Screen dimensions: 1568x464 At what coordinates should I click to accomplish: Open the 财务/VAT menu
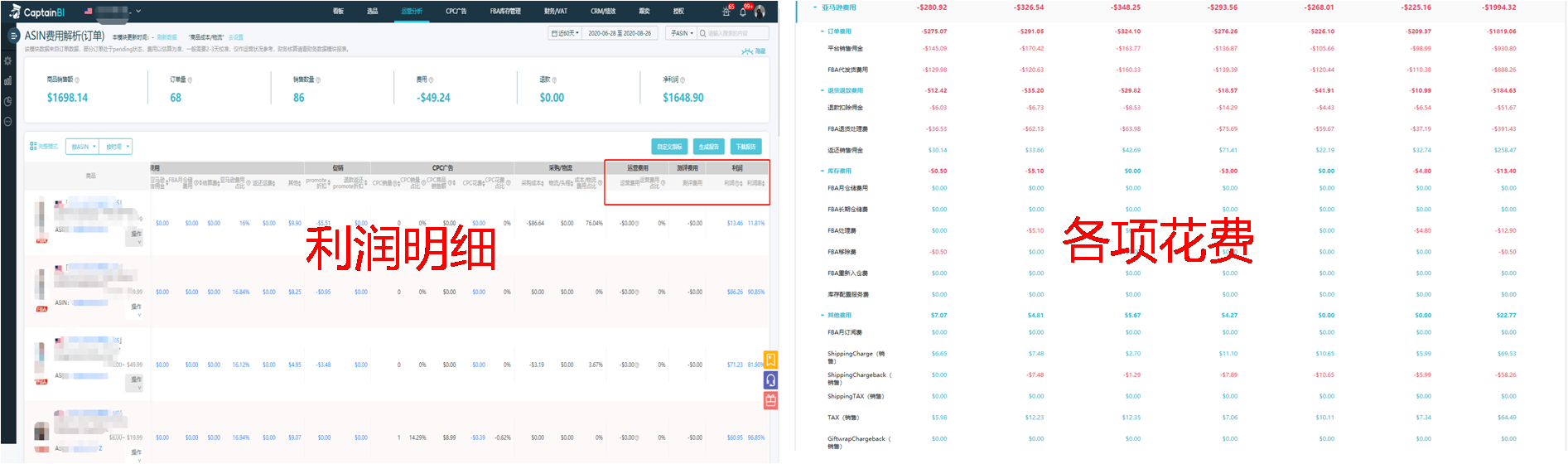pyautogui.click(x=556, y=12)
